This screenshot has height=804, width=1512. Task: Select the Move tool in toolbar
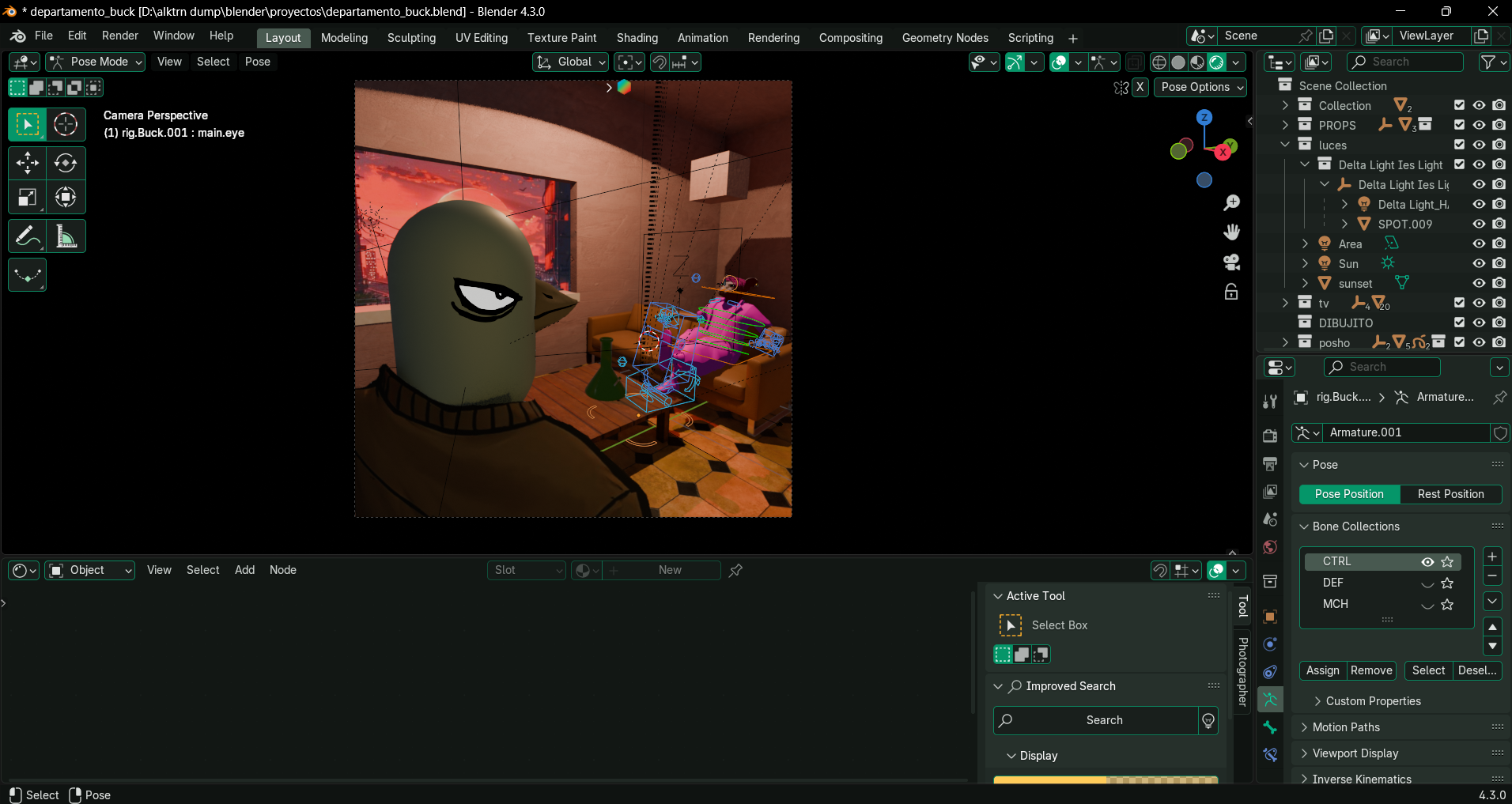pos(27,163)
